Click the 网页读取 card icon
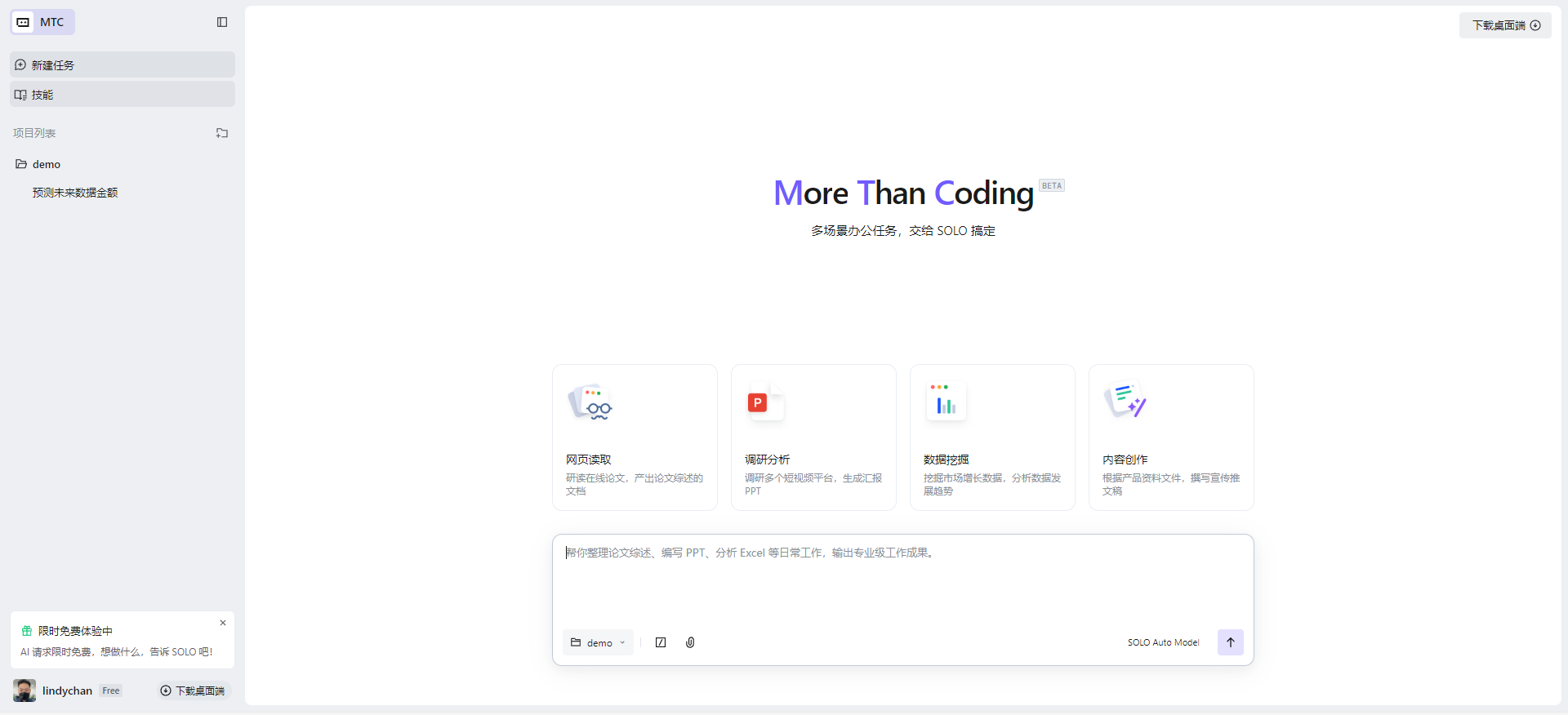 [590, 402]
